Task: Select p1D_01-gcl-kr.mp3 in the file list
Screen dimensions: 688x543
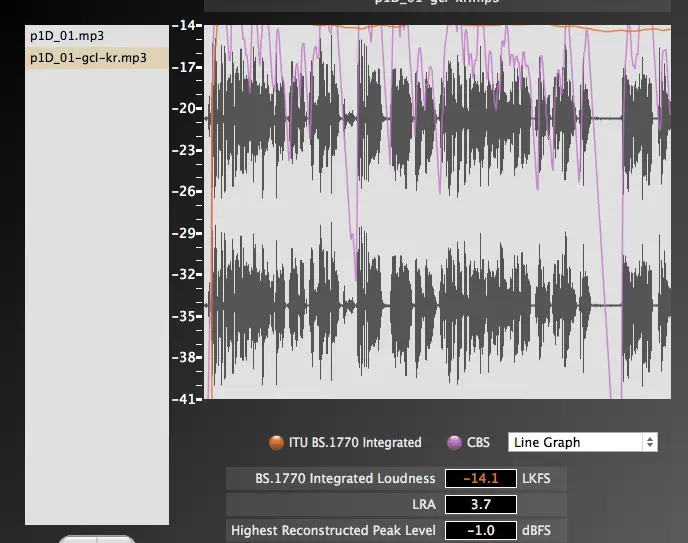Action: (88, 58)
